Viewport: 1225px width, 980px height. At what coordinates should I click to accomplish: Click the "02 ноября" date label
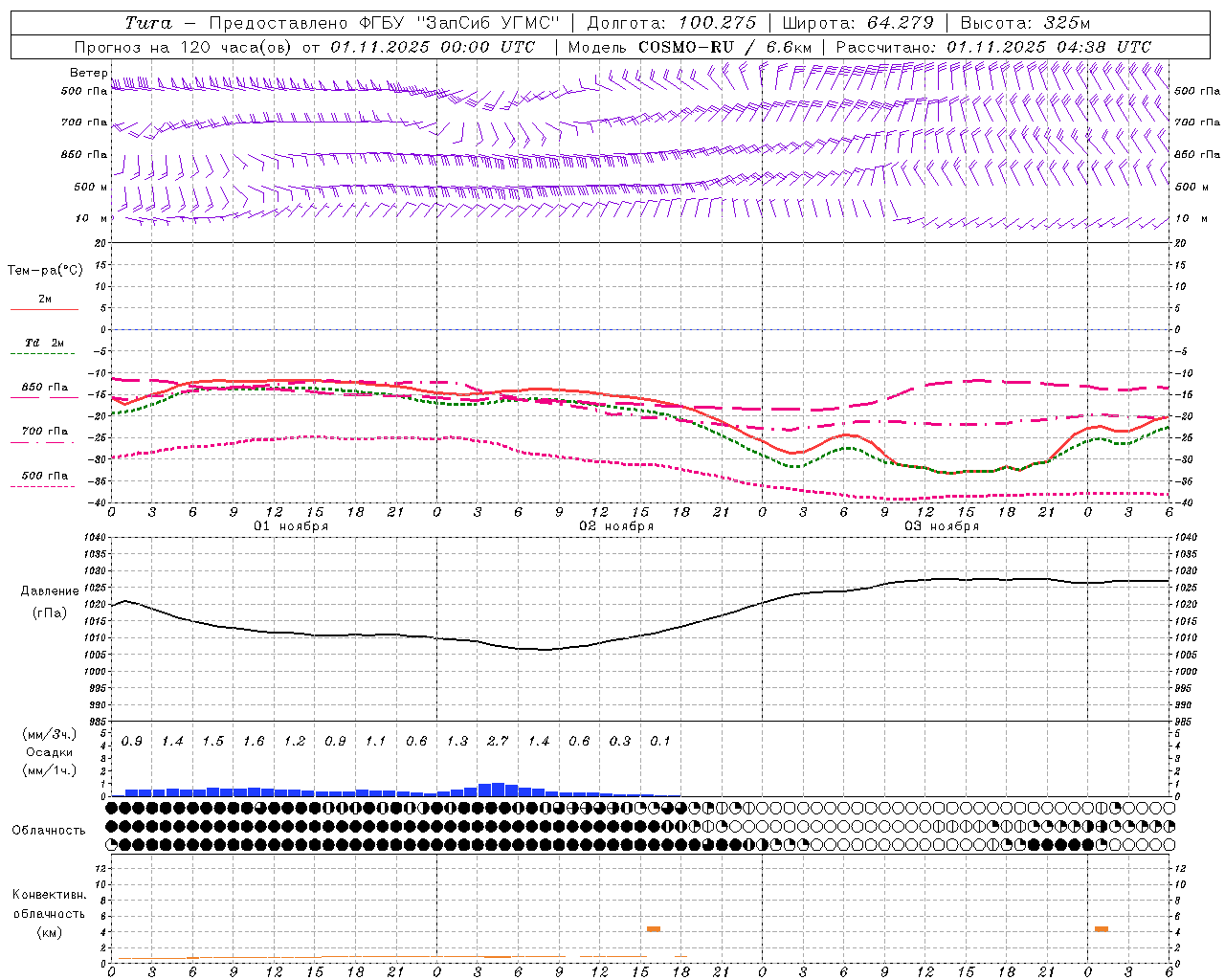[x=616, y=526]
